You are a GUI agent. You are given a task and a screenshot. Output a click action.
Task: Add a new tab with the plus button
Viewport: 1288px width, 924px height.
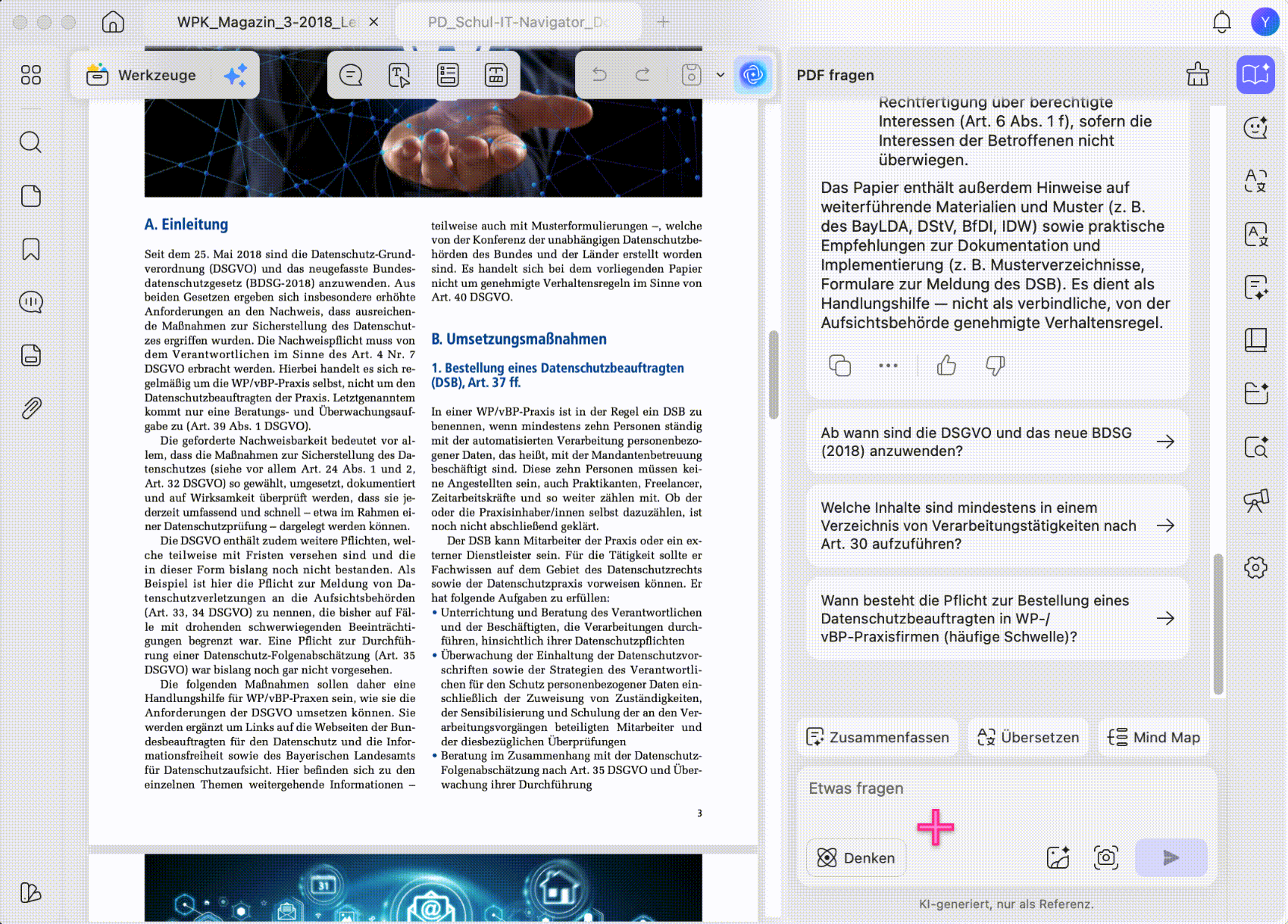[x=663, y=22]
